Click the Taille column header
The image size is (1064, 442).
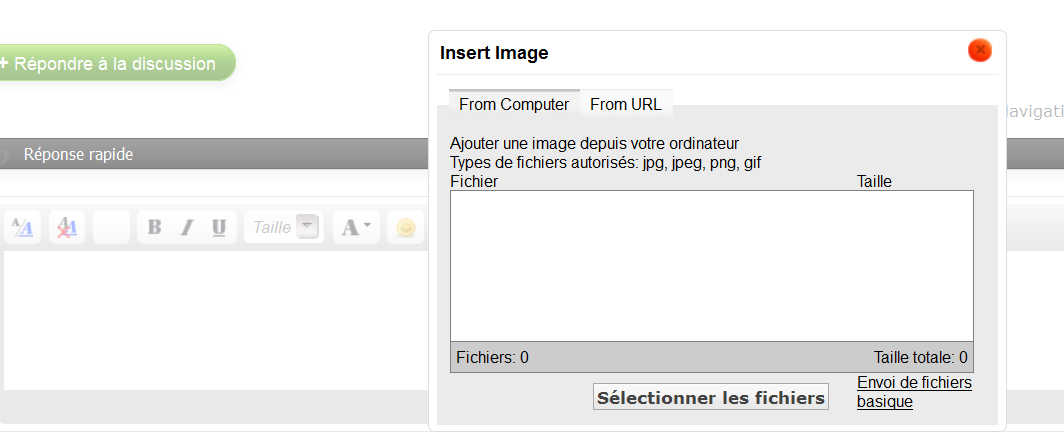[874, 182]
